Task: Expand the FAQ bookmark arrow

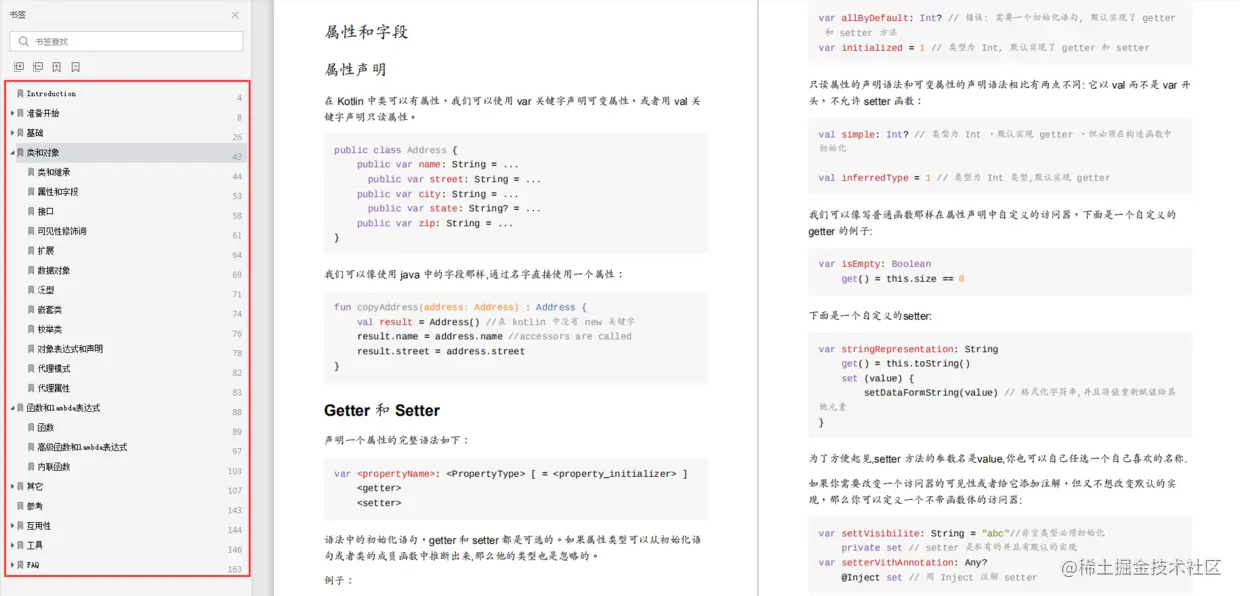Action: tap(12, 565)
